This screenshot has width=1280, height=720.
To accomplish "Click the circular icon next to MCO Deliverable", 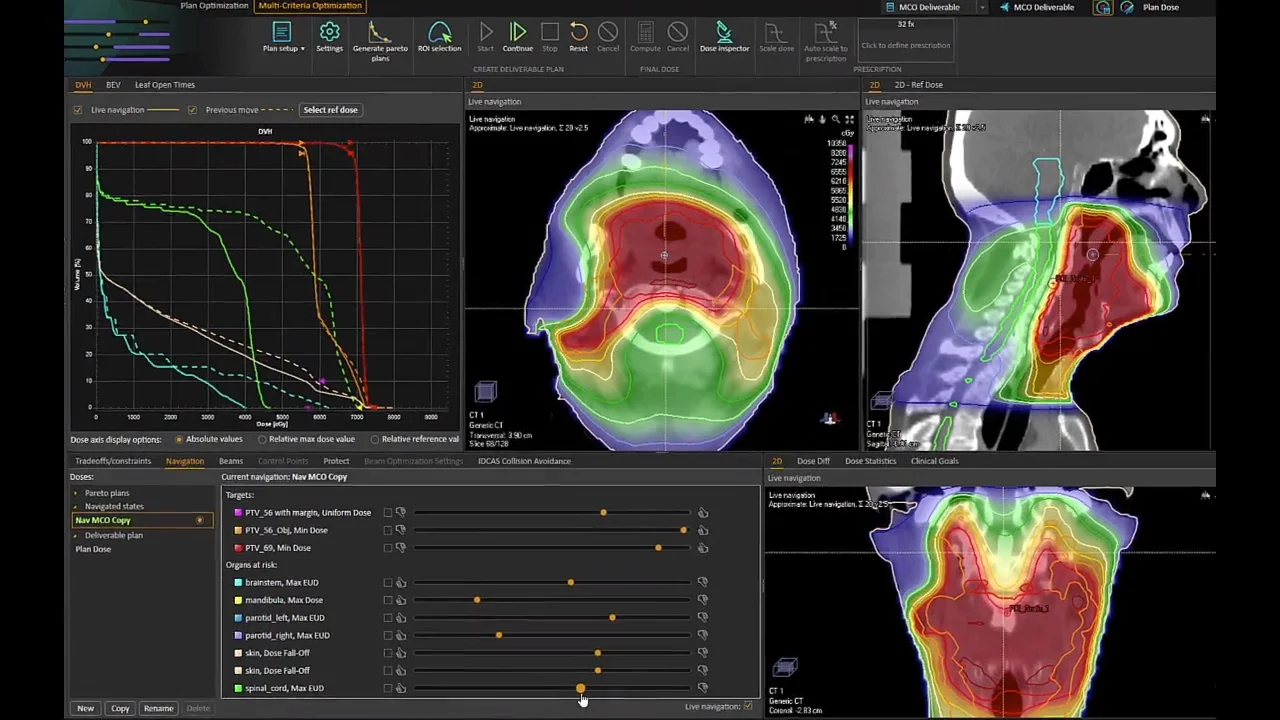I will [x=1102, y=7].
